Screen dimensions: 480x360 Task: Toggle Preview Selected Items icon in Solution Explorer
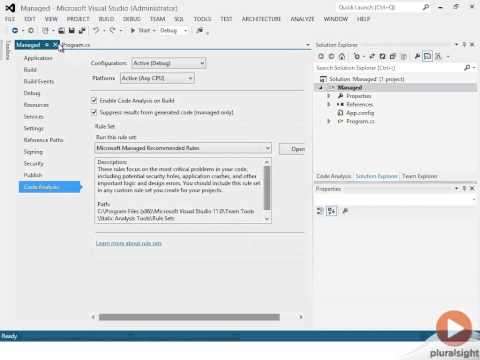(x=427, y=56)
